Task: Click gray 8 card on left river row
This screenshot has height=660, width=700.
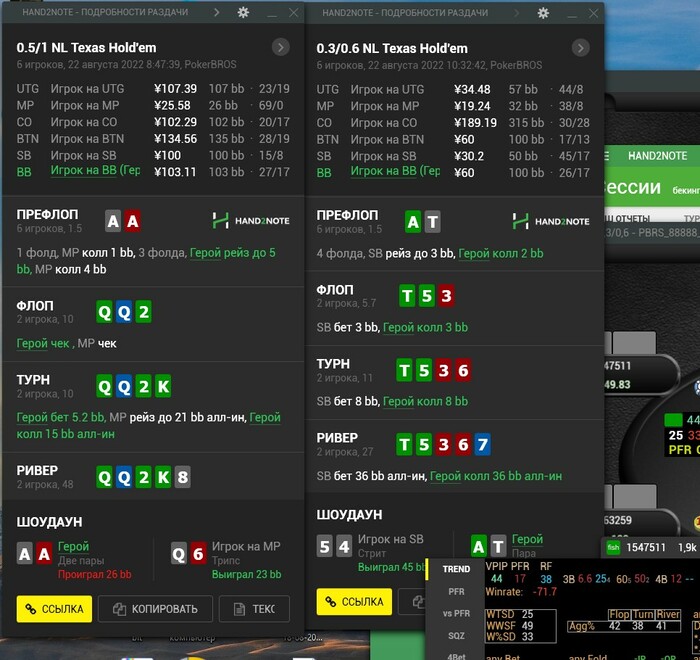Action: (x=183, y=476)
